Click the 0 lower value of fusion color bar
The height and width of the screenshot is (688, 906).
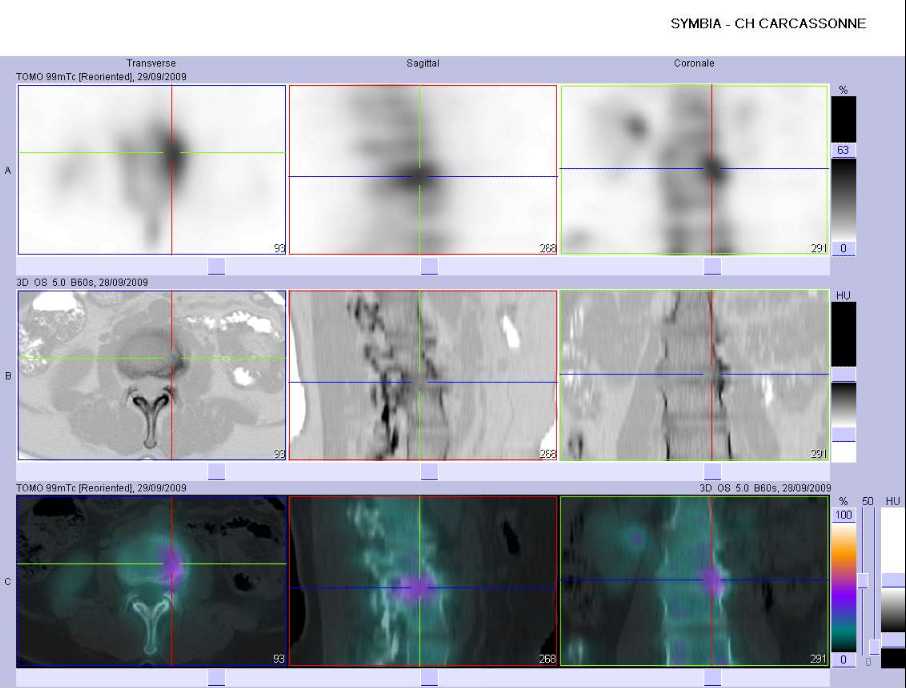844,659
